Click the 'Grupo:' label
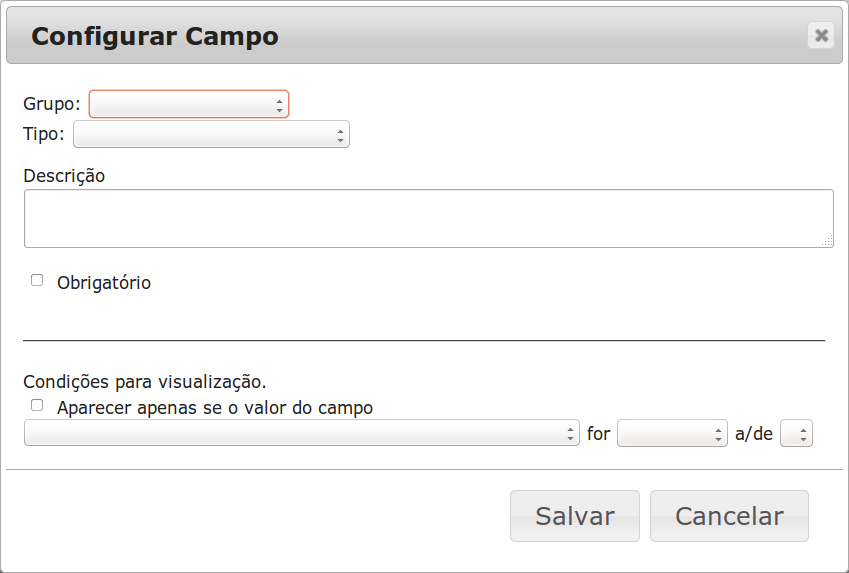 coord(51,104)
